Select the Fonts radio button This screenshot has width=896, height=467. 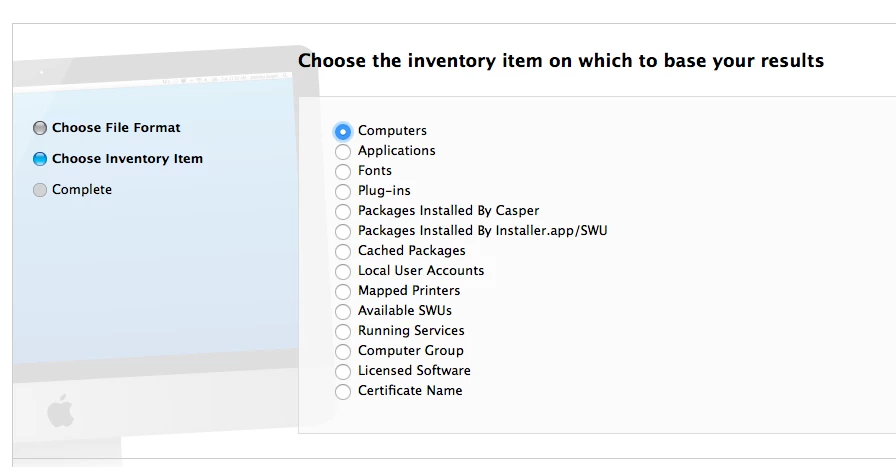343,171
